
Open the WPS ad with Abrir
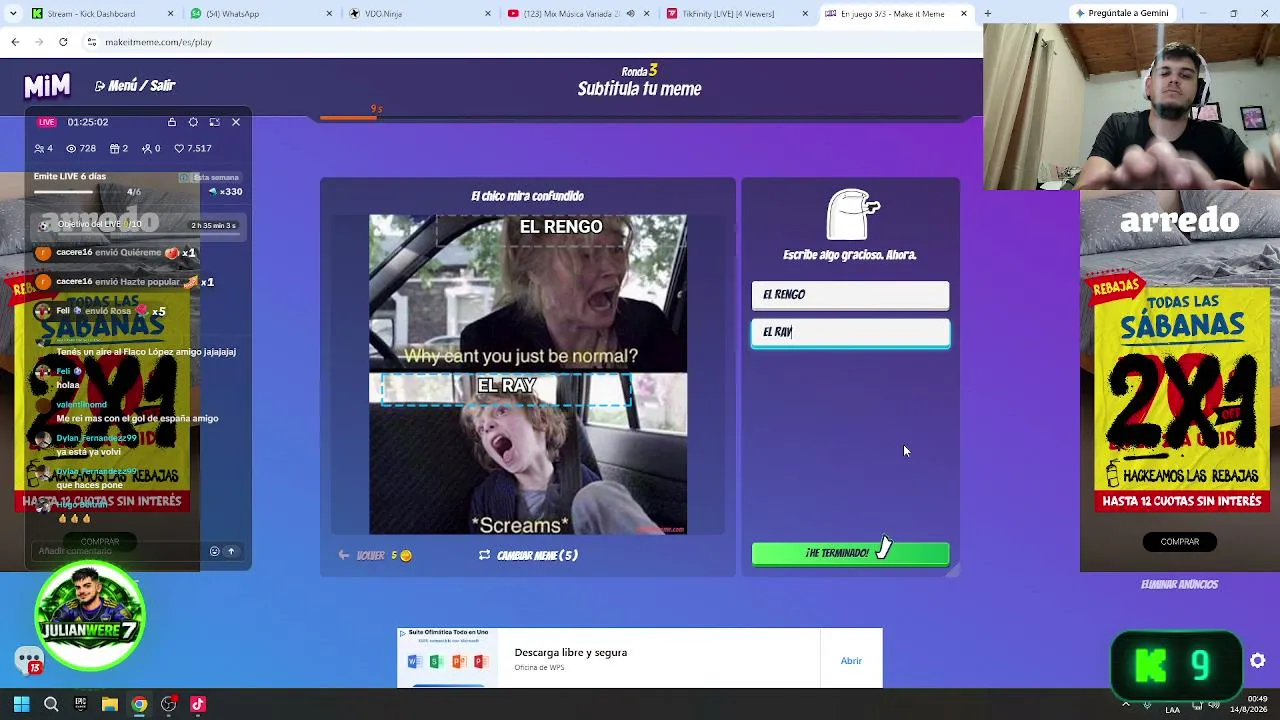(851, 661)
